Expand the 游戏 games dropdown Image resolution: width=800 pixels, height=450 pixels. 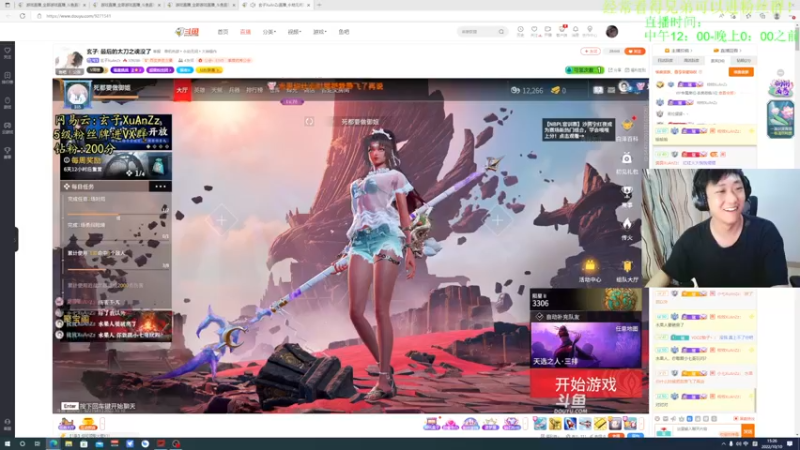click(x=319, y=32)
